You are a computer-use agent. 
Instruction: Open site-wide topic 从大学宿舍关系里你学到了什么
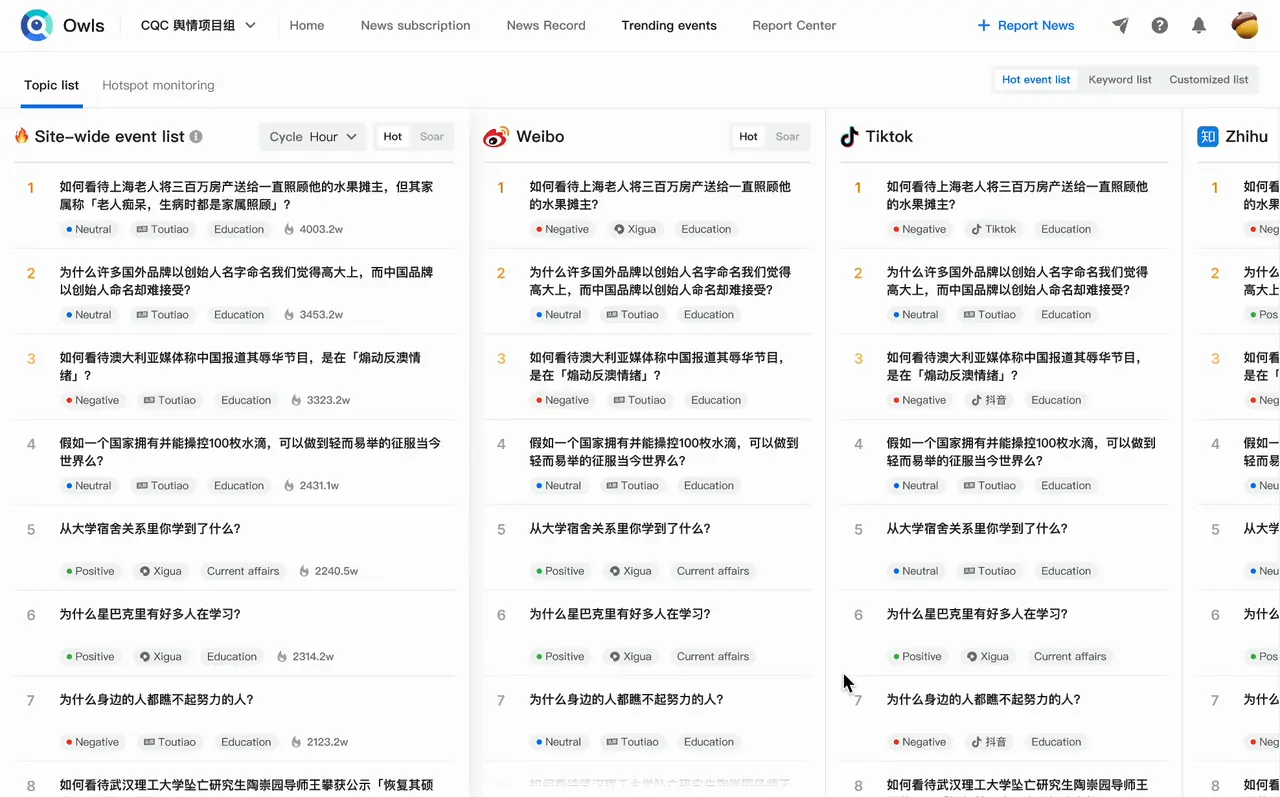point(150,529)
